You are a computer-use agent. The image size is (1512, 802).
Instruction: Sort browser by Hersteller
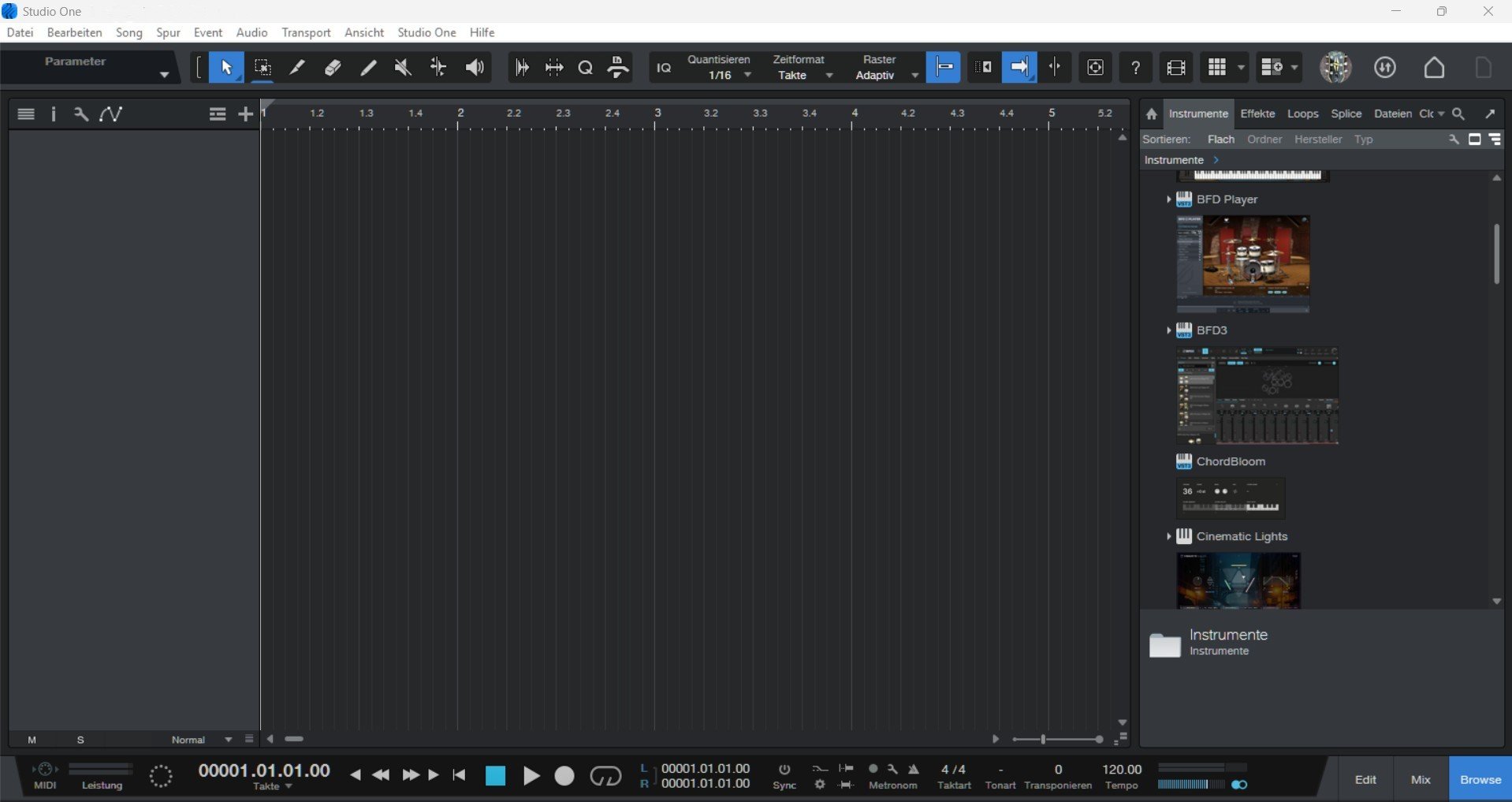pos(1318,140)
